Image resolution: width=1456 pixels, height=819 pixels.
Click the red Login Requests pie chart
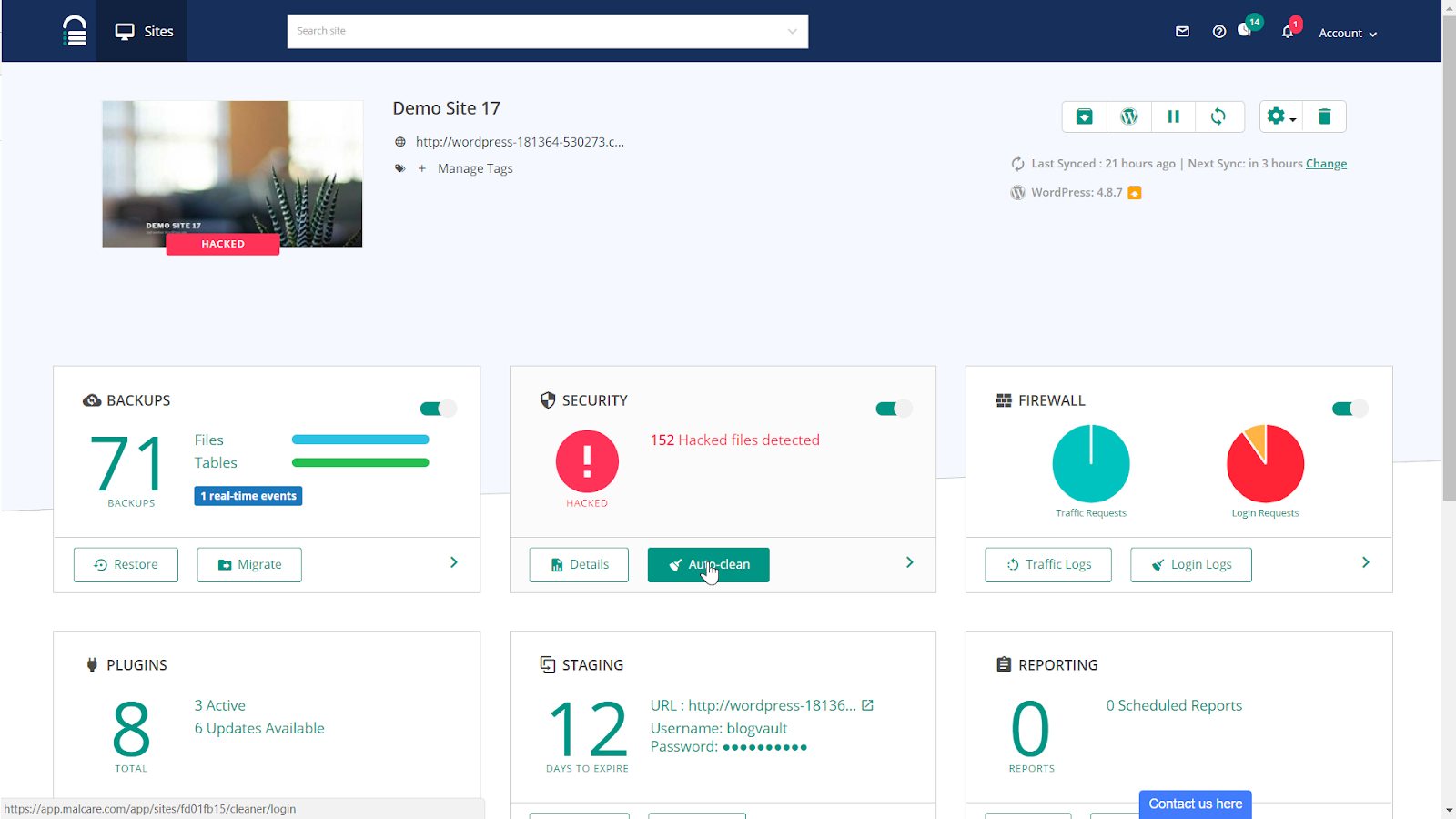(1265, 464)
